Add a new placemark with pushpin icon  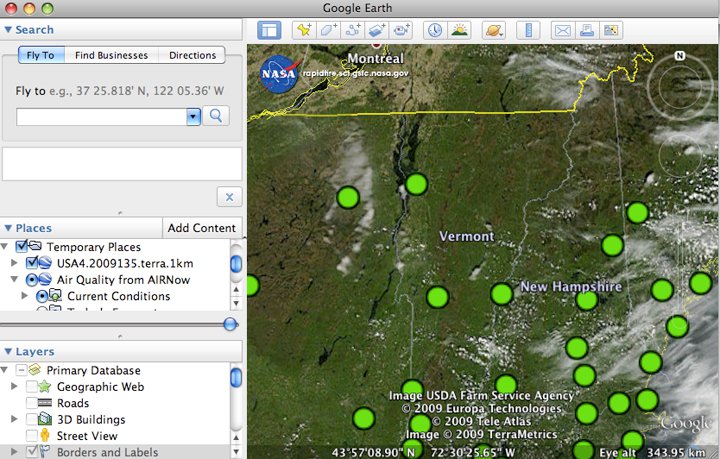304,30
